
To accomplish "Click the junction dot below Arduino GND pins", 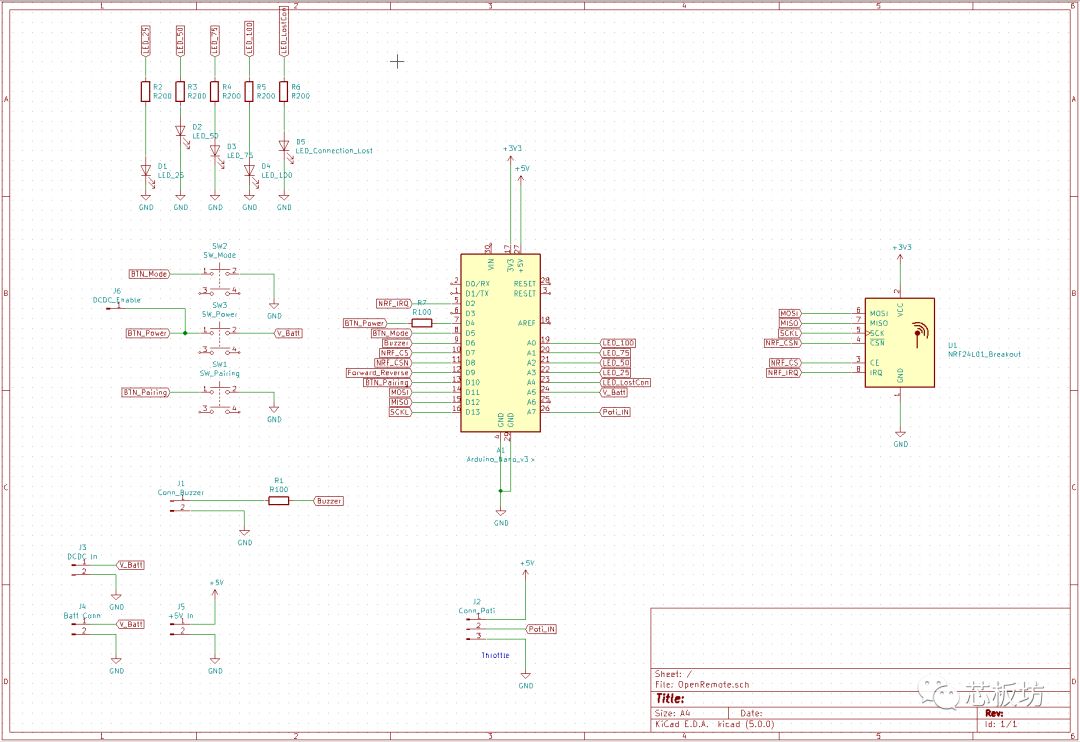I will [501, 491].
